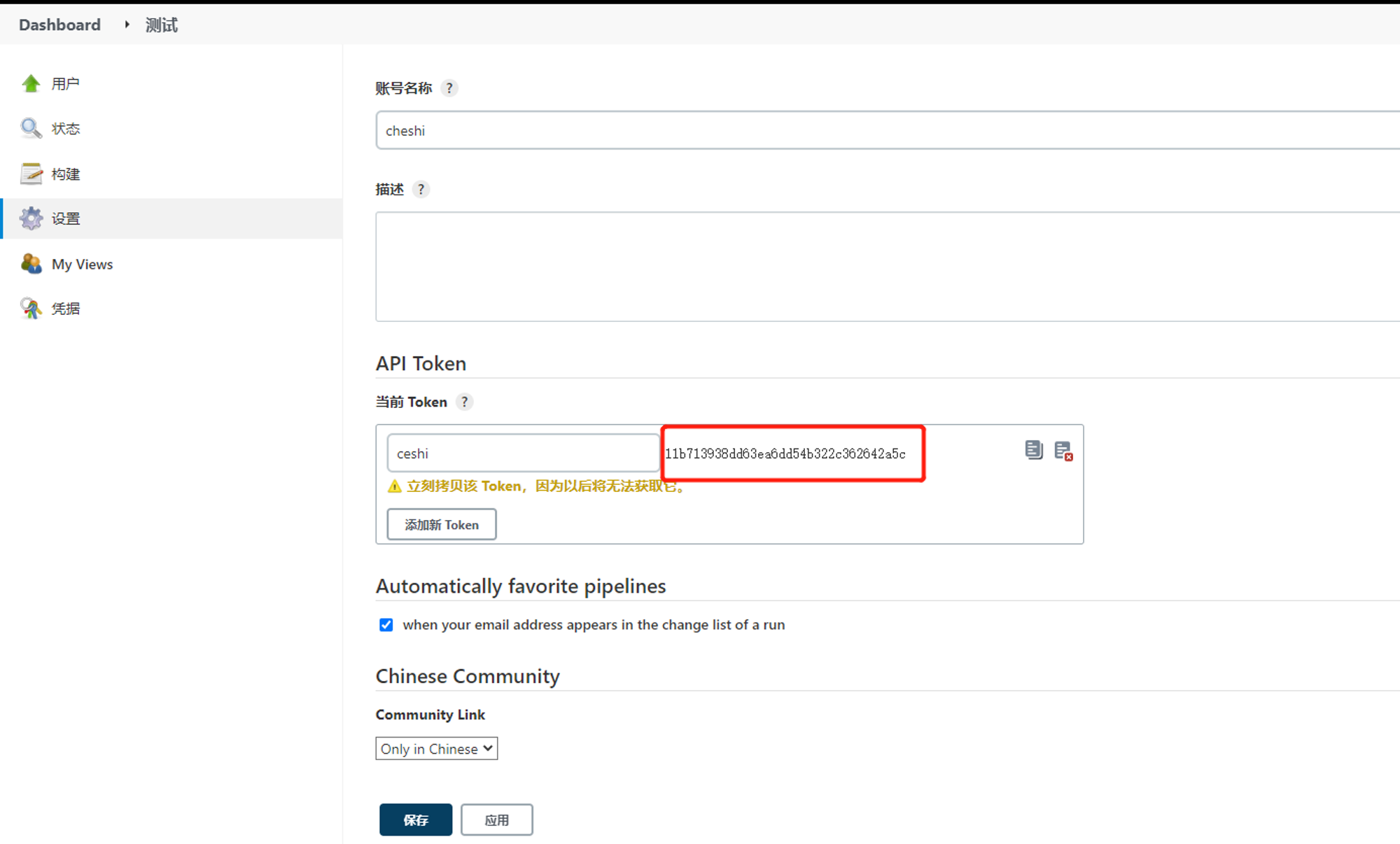Screen dimensions: 1400x844
Task: Click the notepad 构建 icon
Action: coord(31,174)
